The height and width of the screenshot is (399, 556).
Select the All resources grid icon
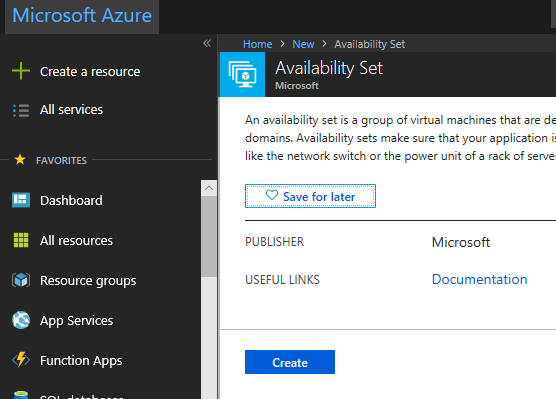21,240
